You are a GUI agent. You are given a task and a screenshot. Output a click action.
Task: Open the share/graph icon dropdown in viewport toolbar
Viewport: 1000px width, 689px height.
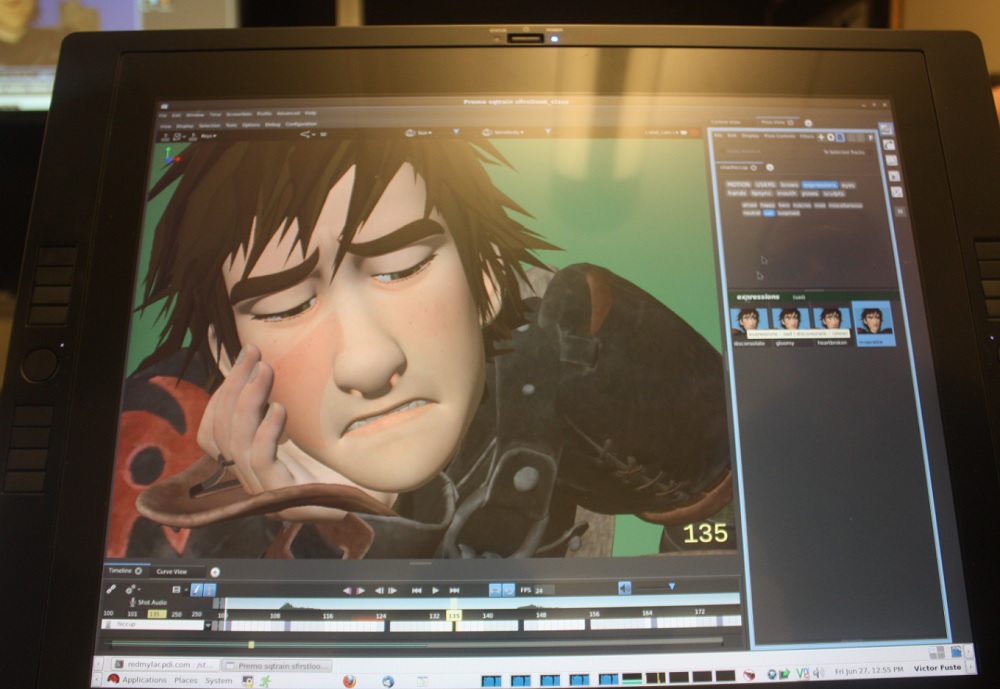coord(308,135)
